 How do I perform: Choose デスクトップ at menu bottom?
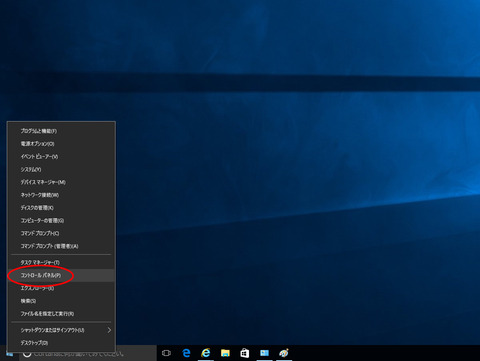point(61,343)
